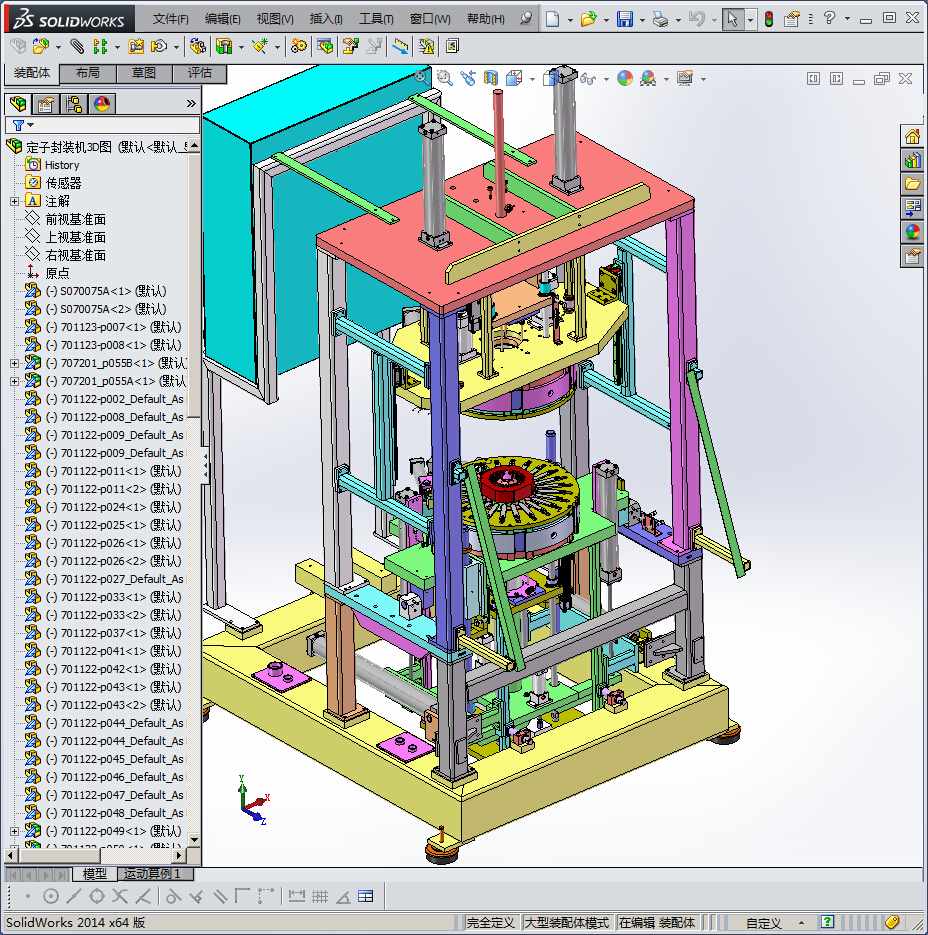Open the Options icon in the top toolbar
Screen dimensions: 928x935
(792, 19)
